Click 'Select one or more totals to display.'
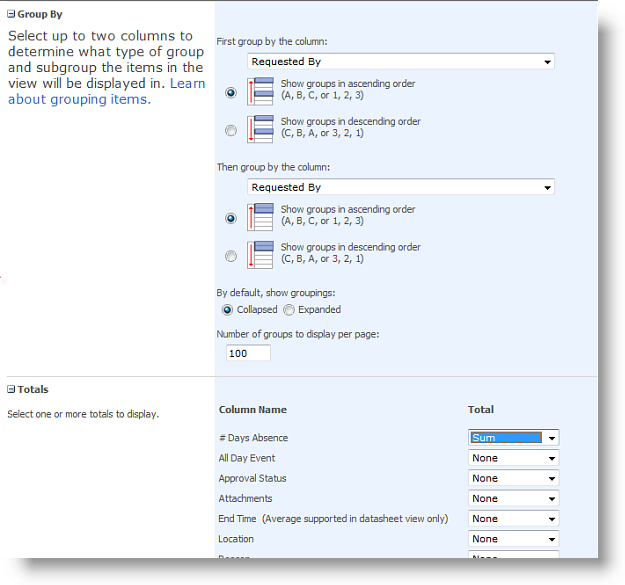The image size is (625, 585). click(83, 414)
